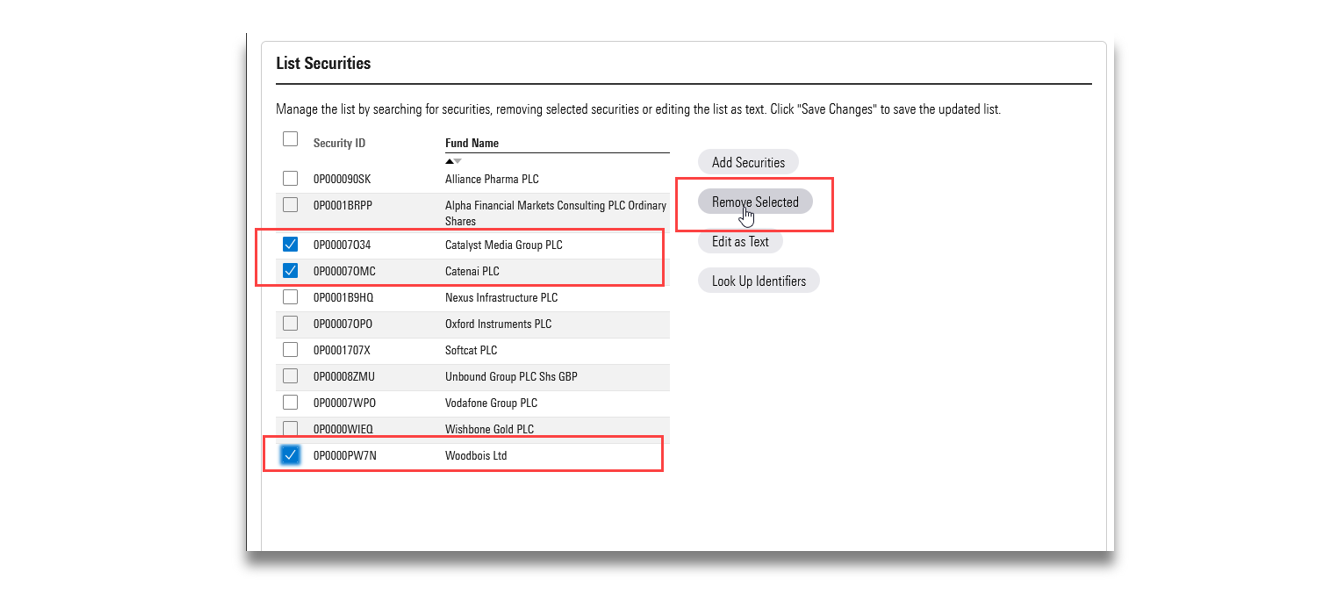The width and height of the screenshot is (1337, 601).
Task: Click the Remove Selected button
Action: pyautogui.click(x=753, y=201)
